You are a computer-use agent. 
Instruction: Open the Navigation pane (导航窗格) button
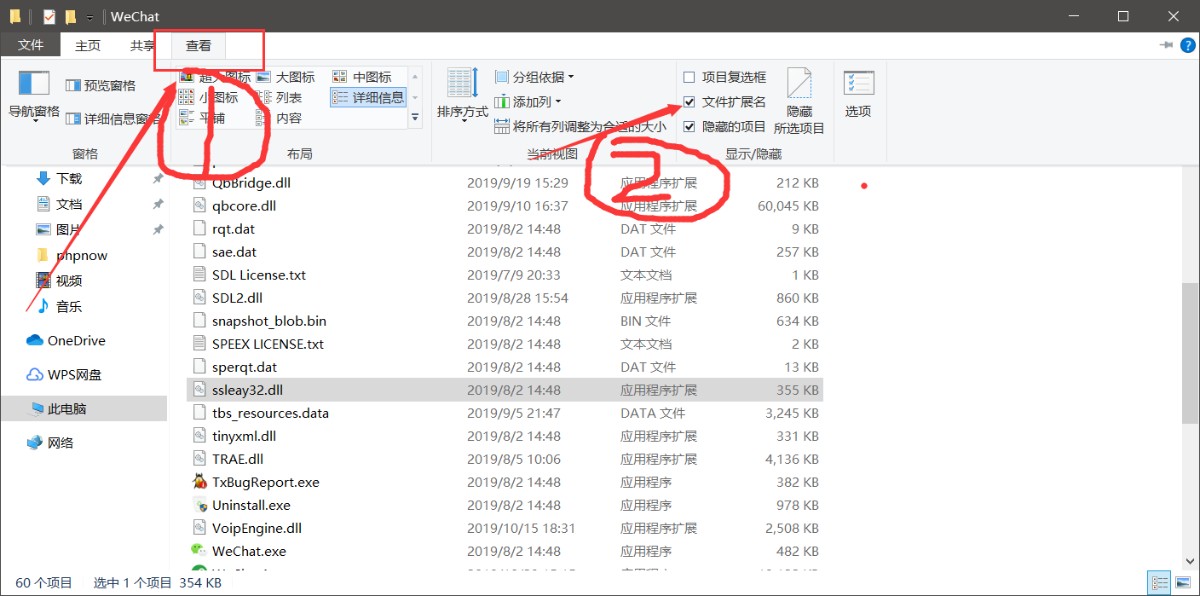(x=34, y=94)
